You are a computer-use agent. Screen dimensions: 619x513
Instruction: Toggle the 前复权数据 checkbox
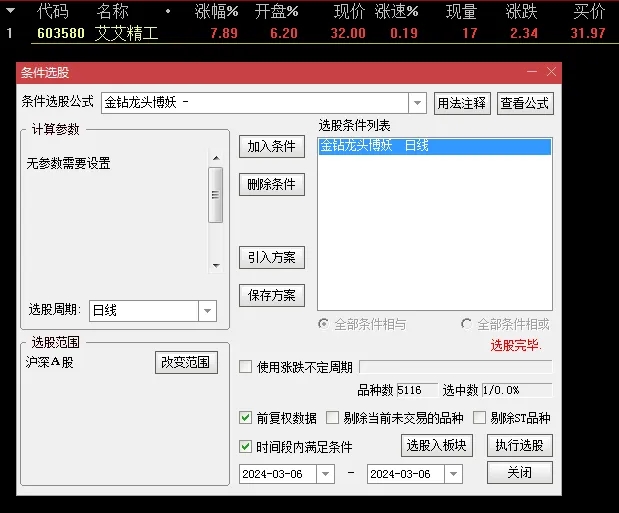pyautogui.click(x=246, y=418)
